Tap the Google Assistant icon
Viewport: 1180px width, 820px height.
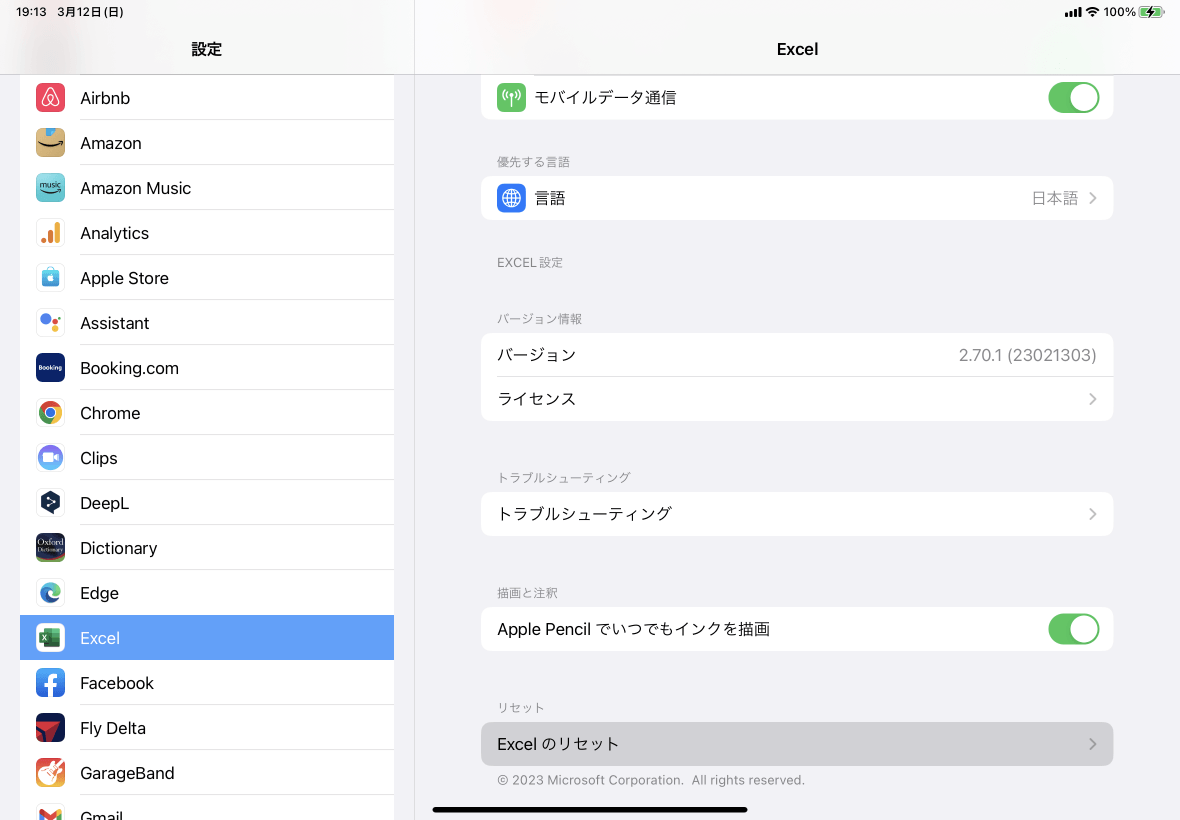tap(50, 323)
